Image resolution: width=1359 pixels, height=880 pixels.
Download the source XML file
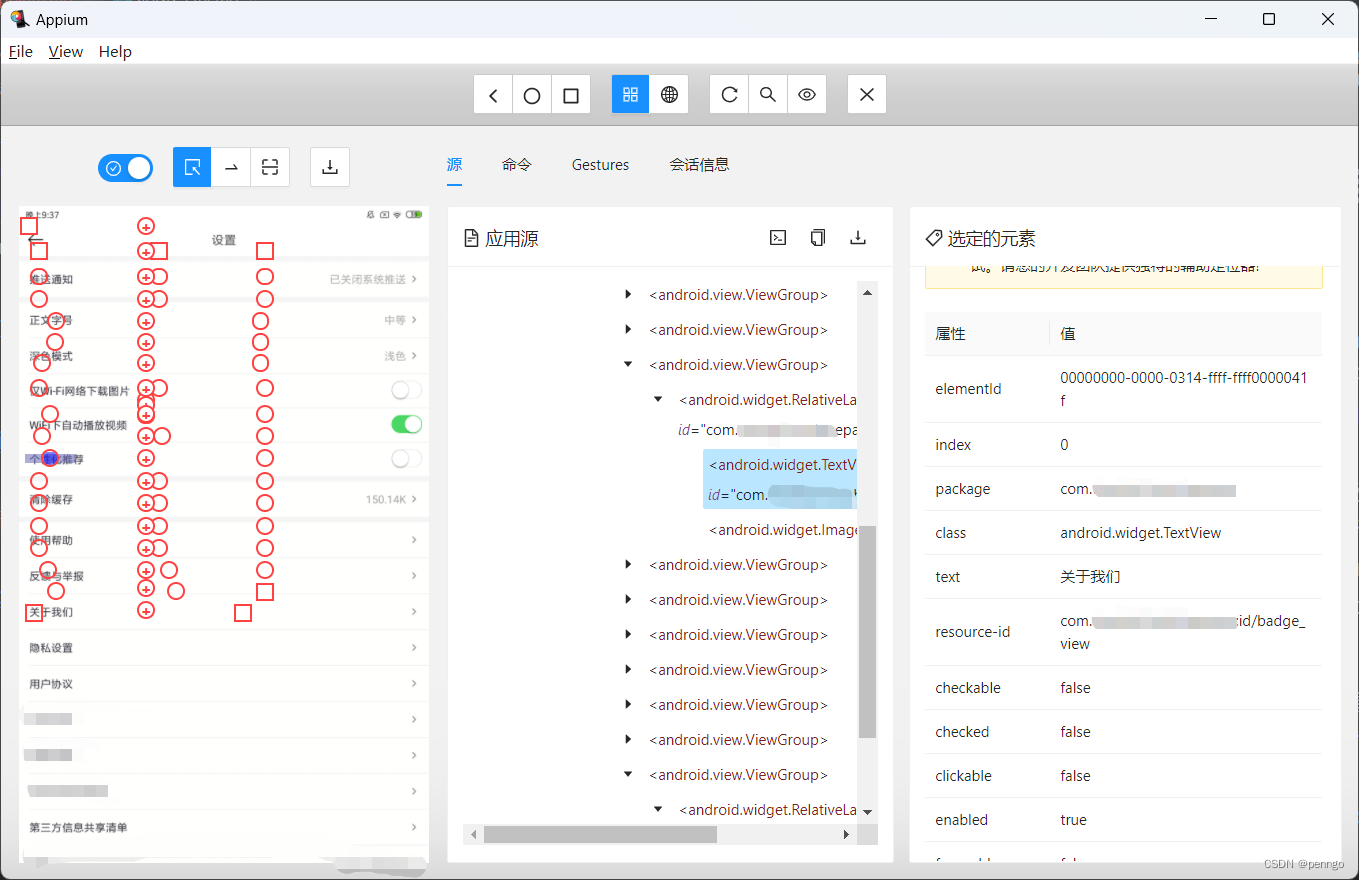click(857, 238)
